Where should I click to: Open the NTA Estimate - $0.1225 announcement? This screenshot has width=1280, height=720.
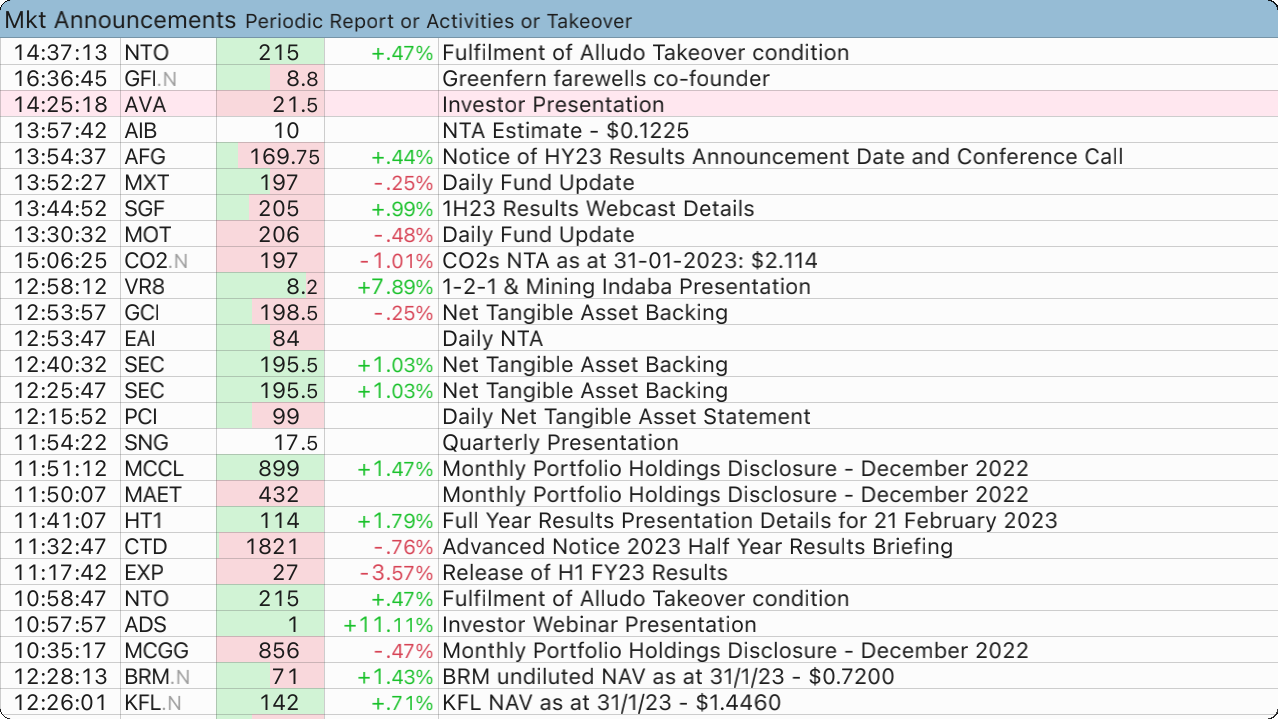tap(565, 131)
